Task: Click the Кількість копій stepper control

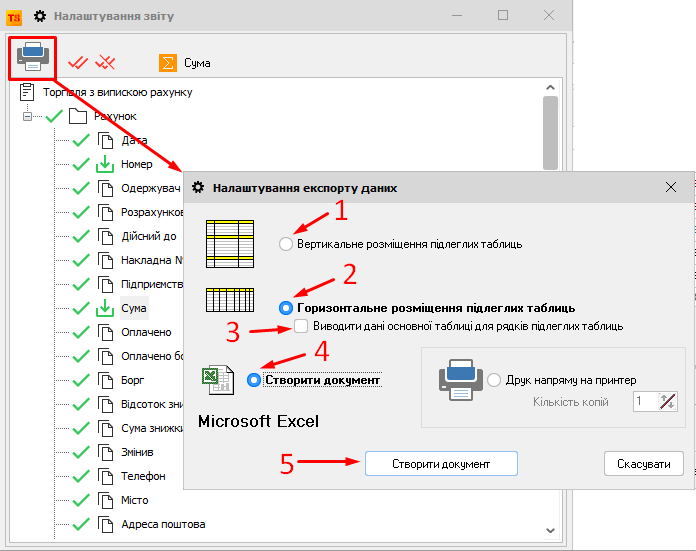Action: (668, 401)
